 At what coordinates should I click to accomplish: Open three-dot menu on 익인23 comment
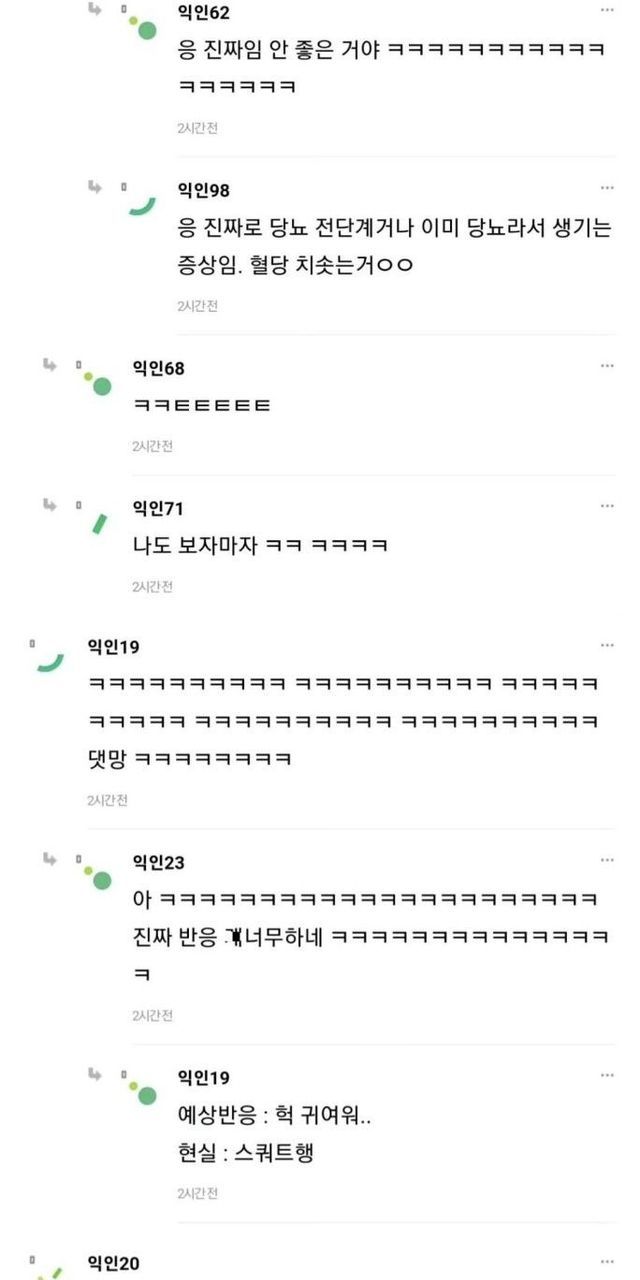click(x=607, y=860)
